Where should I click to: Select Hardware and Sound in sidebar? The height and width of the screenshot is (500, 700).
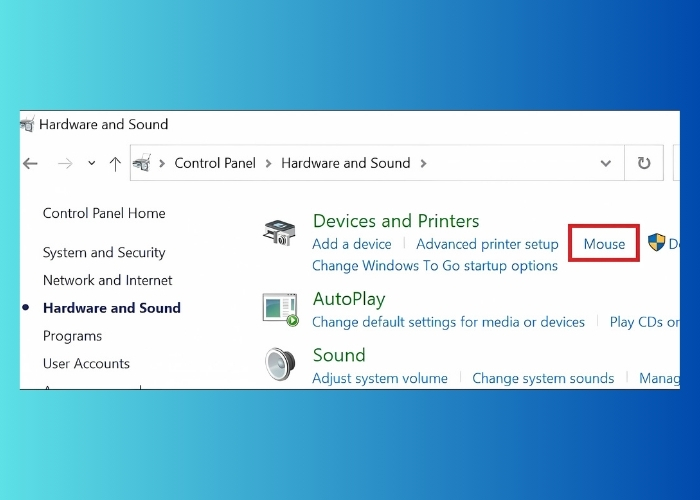click(x=112, y=308)
